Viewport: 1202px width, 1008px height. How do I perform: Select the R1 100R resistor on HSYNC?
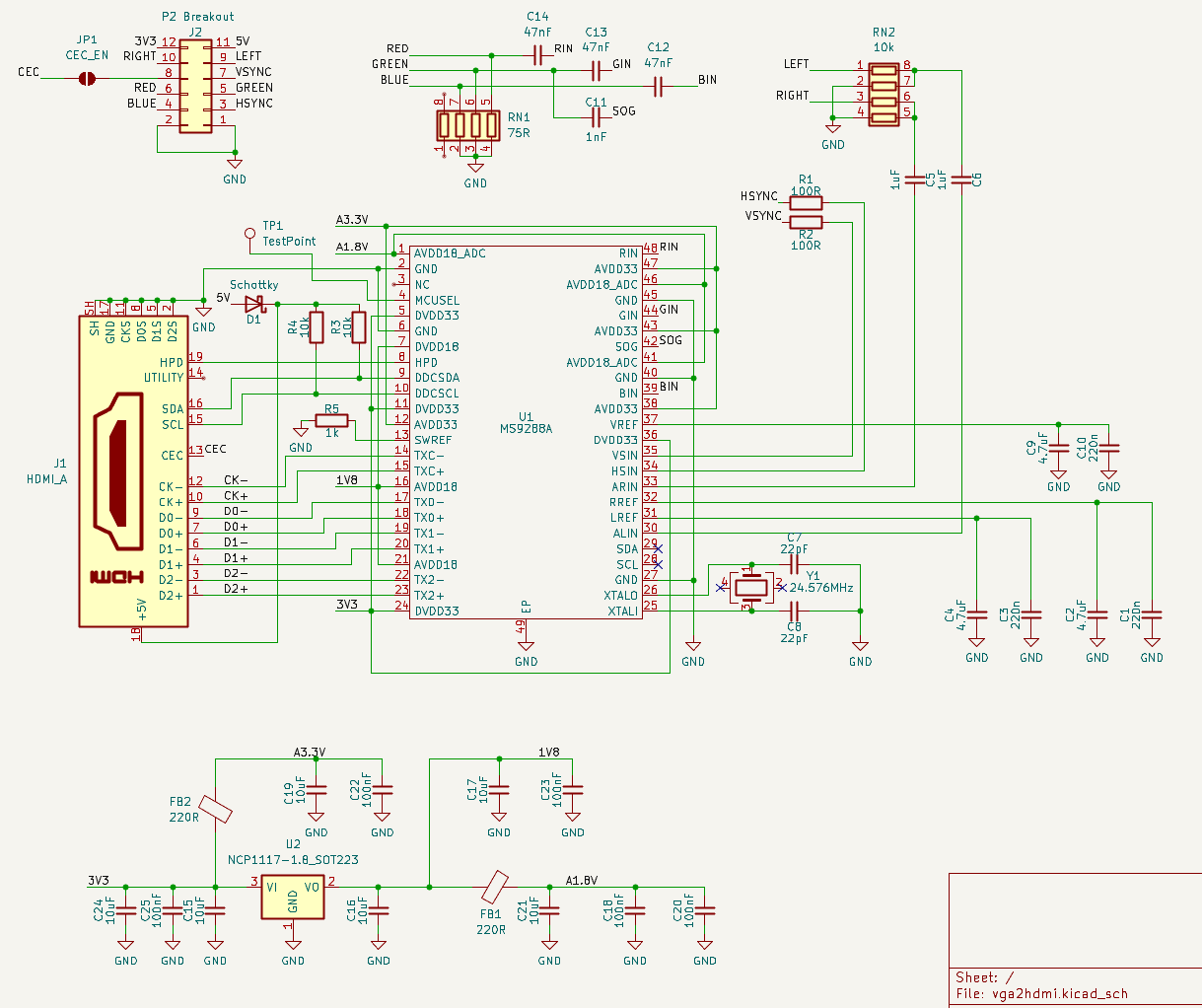tap(806, 203)
